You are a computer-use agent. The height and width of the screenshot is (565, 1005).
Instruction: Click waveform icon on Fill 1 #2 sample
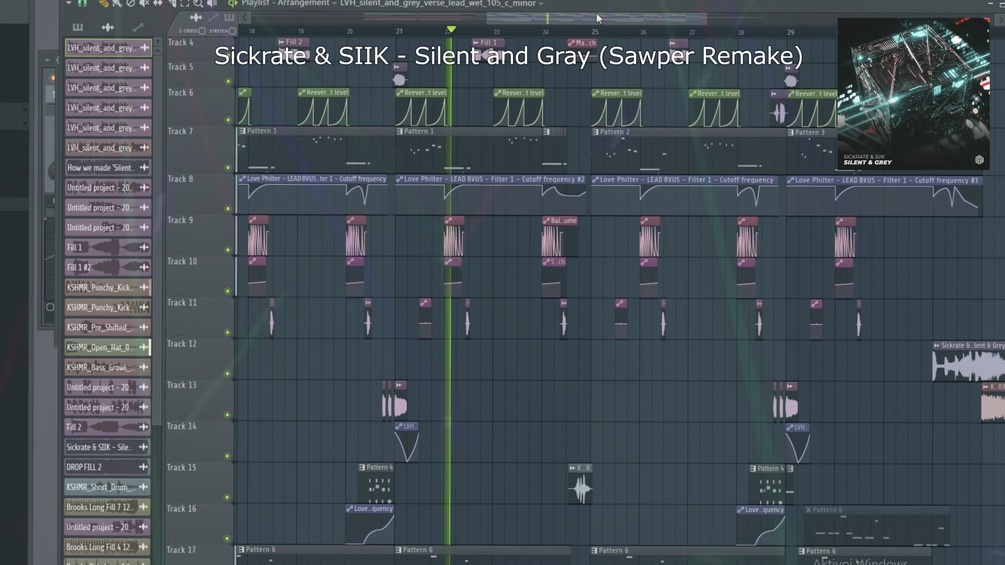tap(144, 267)
